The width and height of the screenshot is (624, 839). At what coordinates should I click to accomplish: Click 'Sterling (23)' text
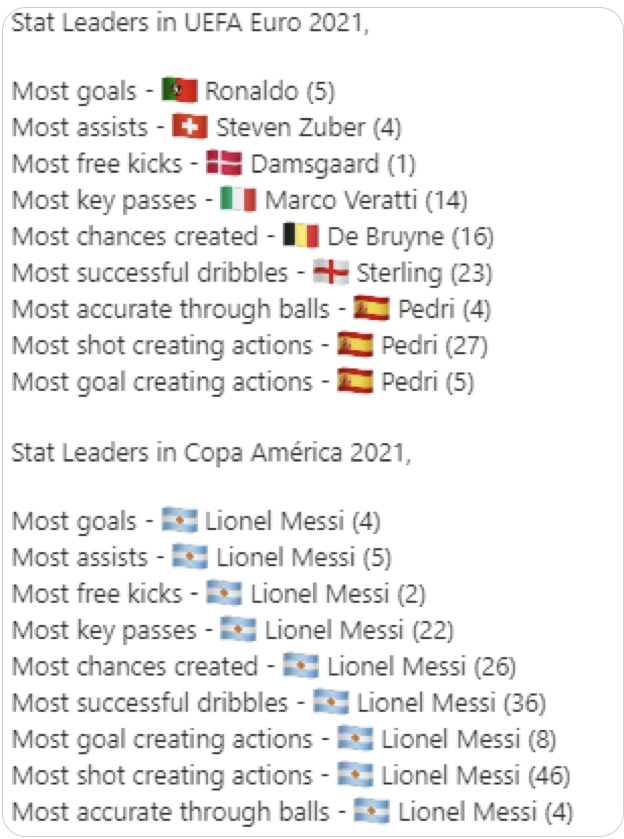(x=424, y=273)
